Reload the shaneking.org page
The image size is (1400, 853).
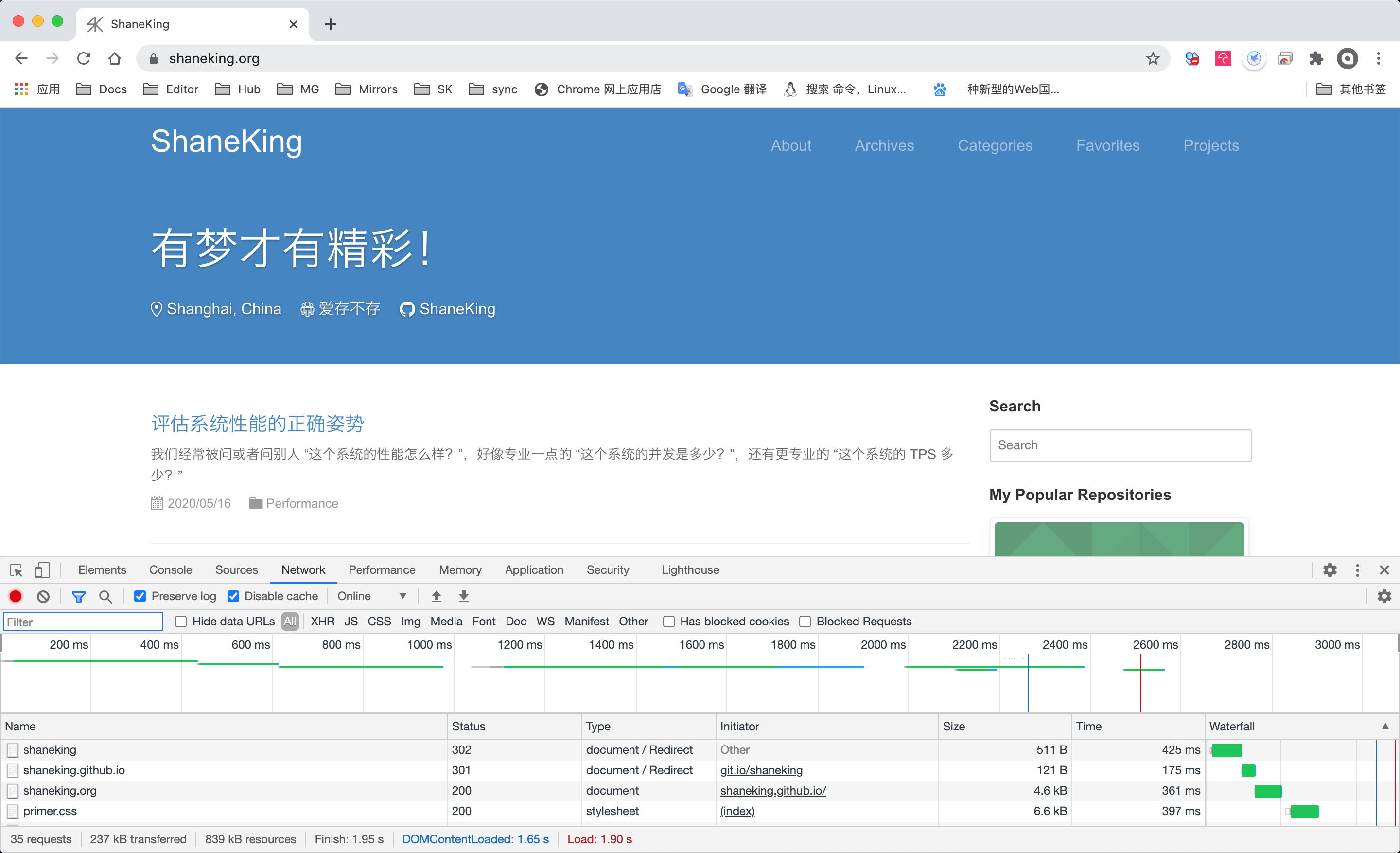tap(84, 58)
